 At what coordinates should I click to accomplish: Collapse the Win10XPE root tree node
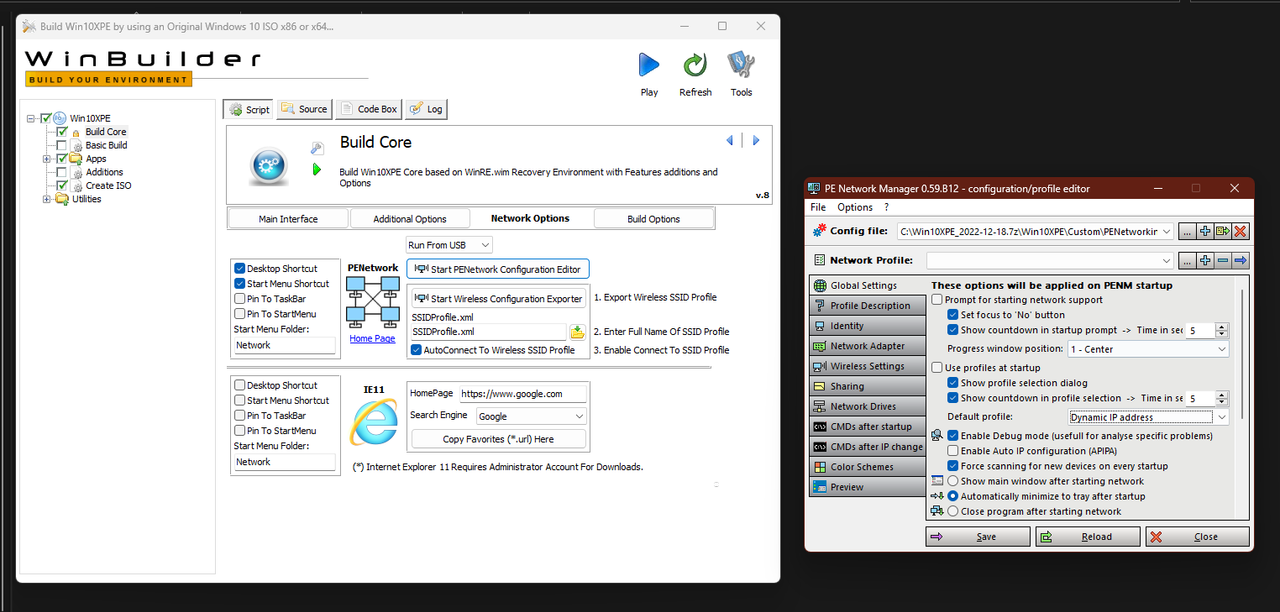[31, 118]
